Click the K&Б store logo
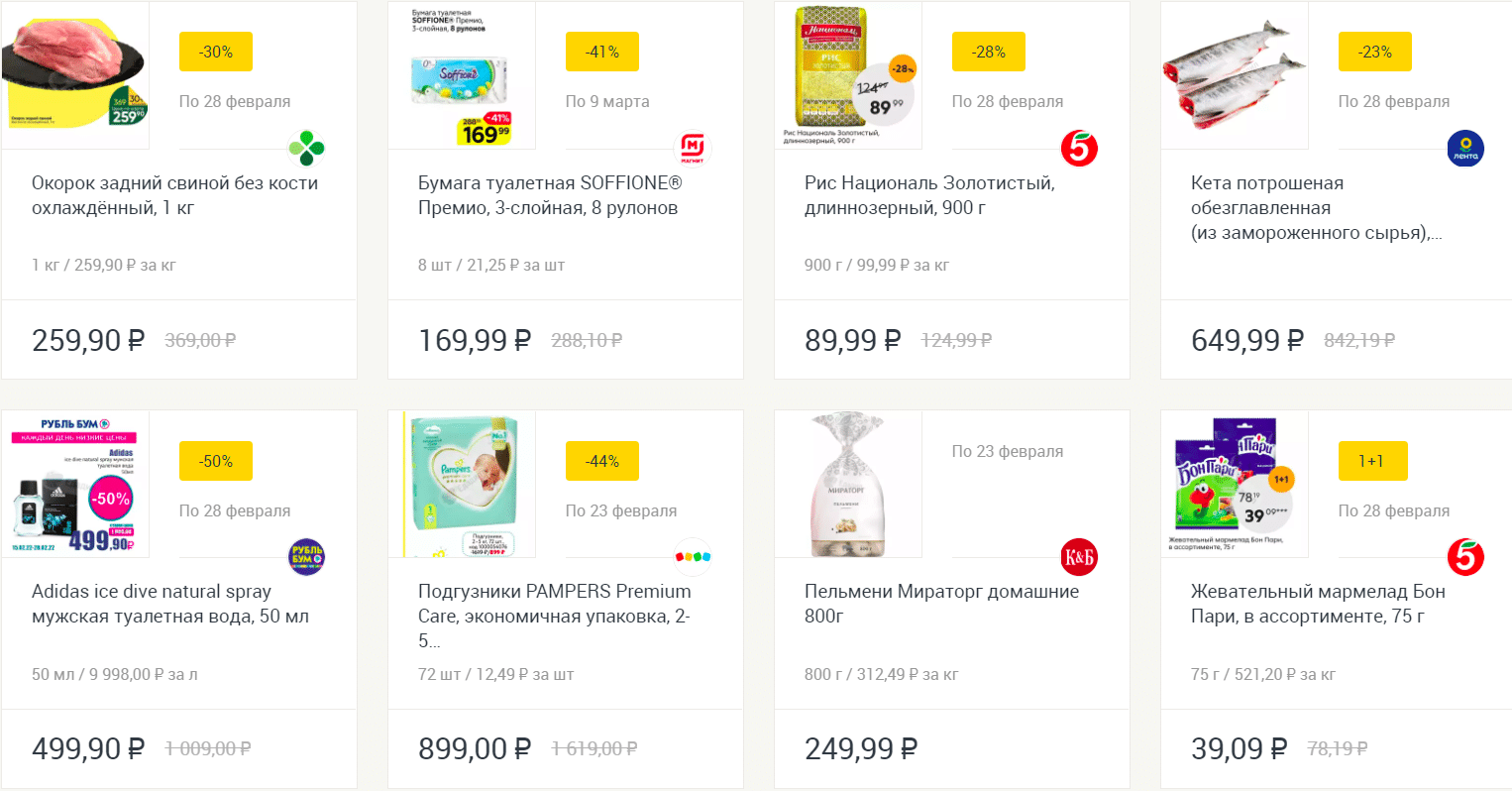 coord(1079,557)
